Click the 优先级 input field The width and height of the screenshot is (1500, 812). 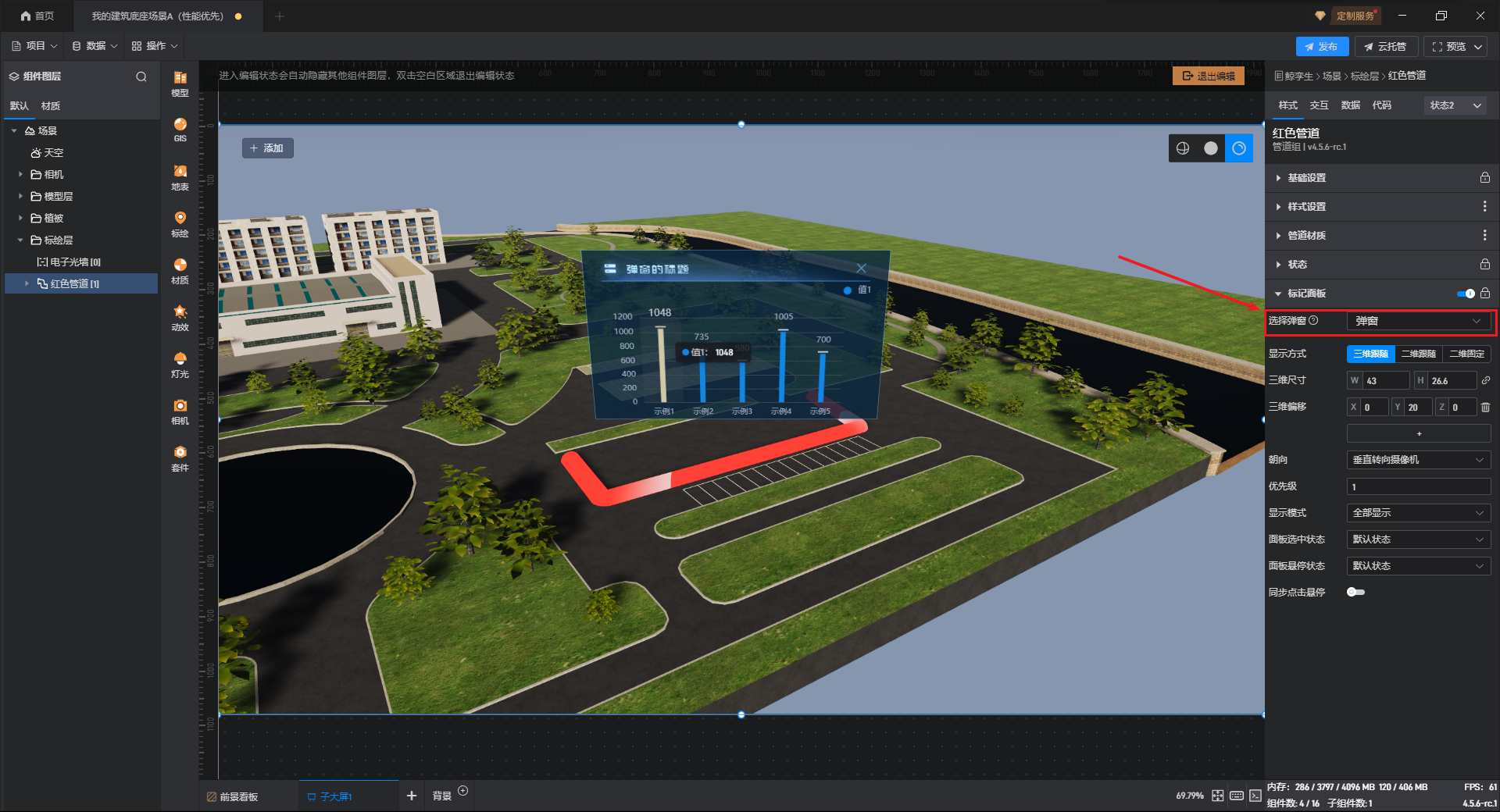click(1418, 486)
